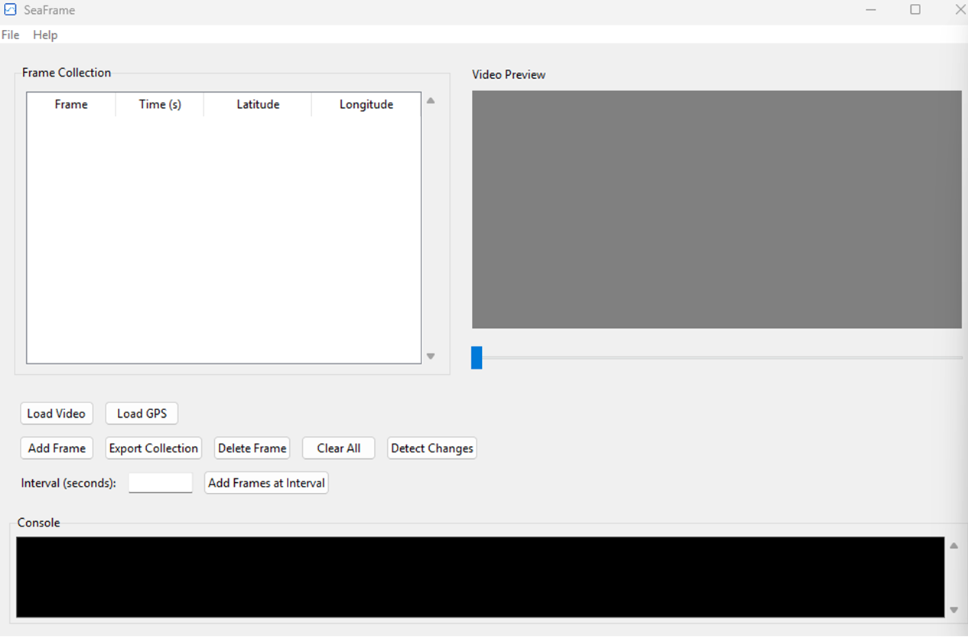Run Detect Changes
This screenshot has height=637, width=968.
coord(432,448)
